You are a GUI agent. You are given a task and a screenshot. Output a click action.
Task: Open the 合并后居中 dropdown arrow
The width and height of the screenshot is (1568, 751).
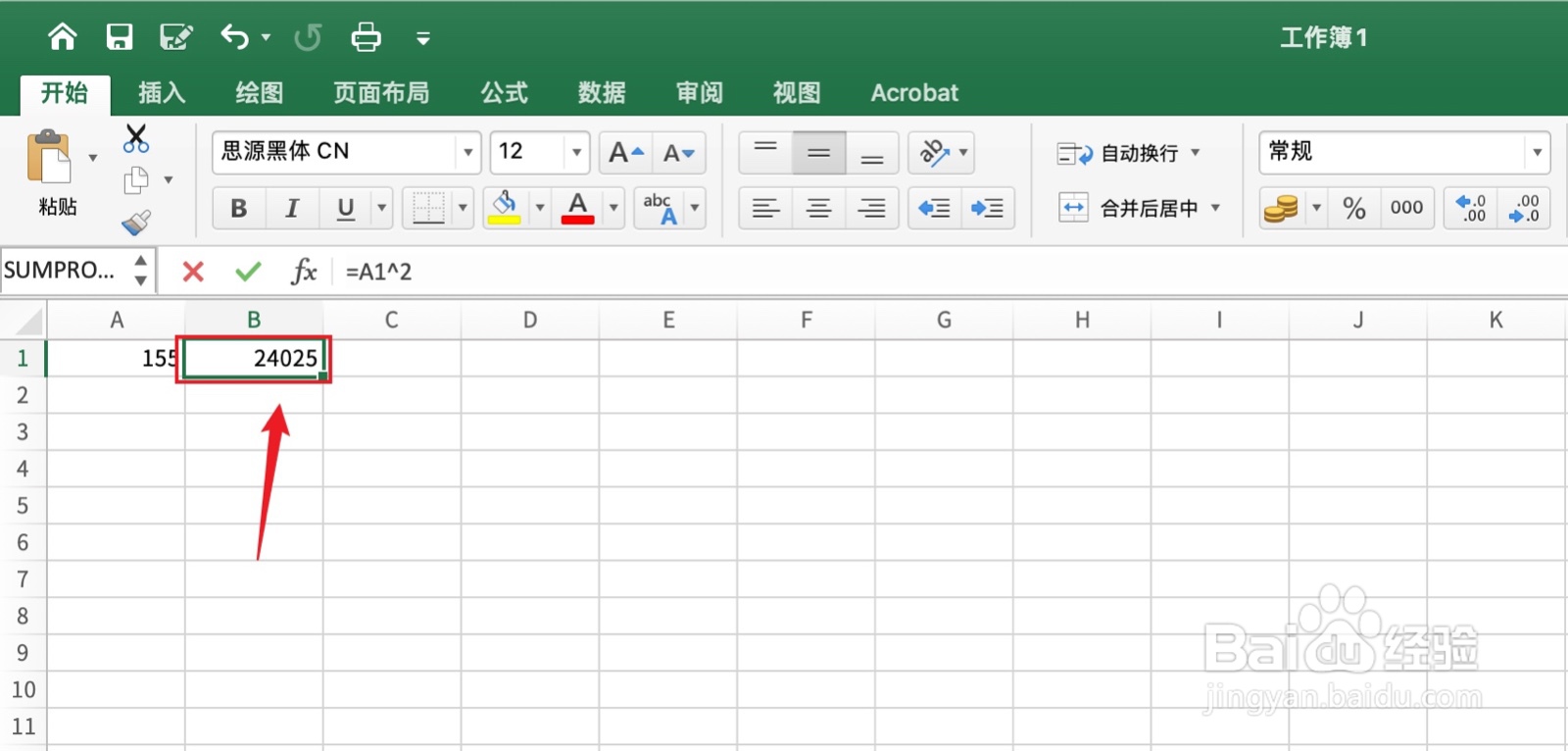point(1215,208)
